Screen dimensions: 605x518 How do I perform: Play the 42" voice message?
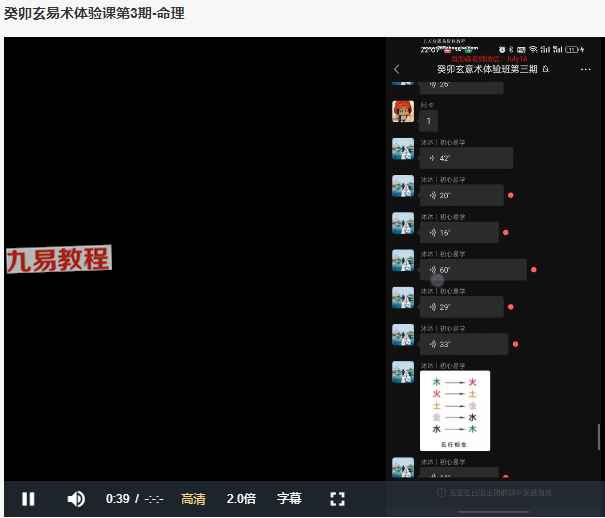(x=466, y=158)
